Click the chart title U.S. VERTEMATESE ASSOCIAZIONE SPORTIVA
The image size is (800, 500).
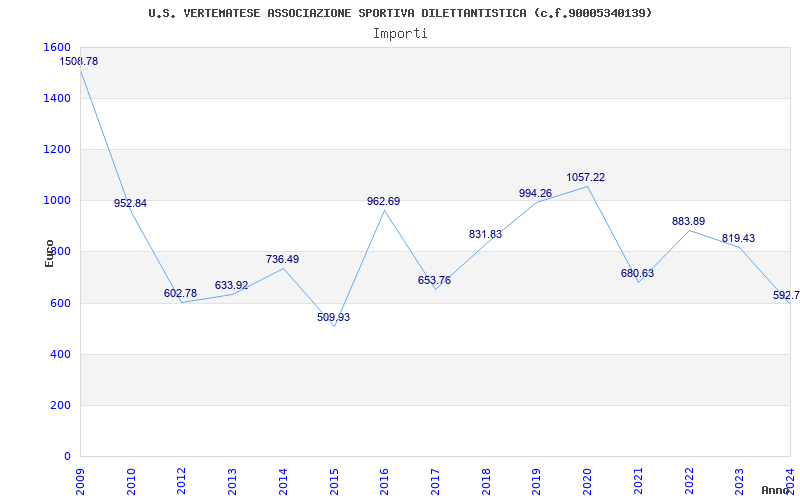(400, 13)
